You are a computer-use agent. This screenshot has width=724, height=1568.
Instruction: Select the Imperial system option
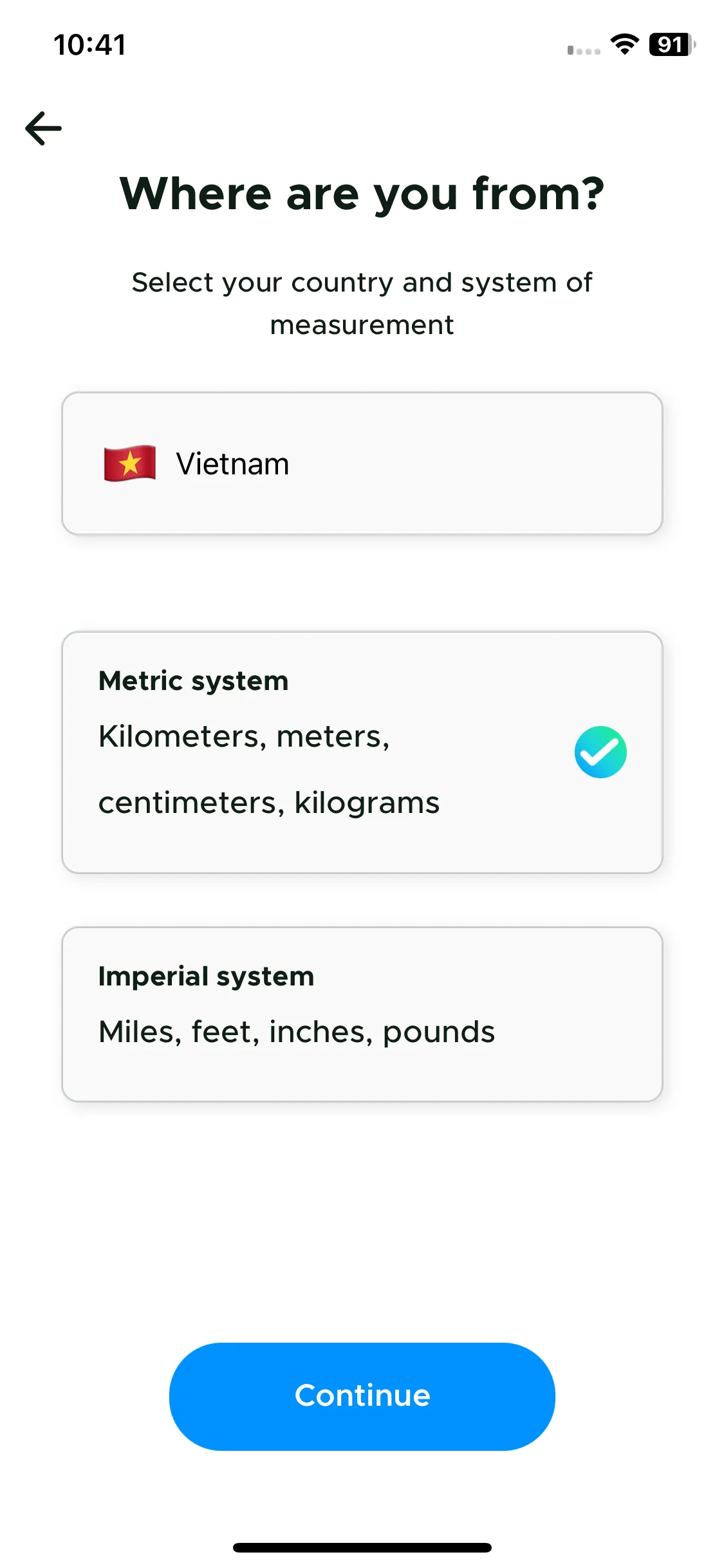pyautogui.click(x=362, y=1014)
